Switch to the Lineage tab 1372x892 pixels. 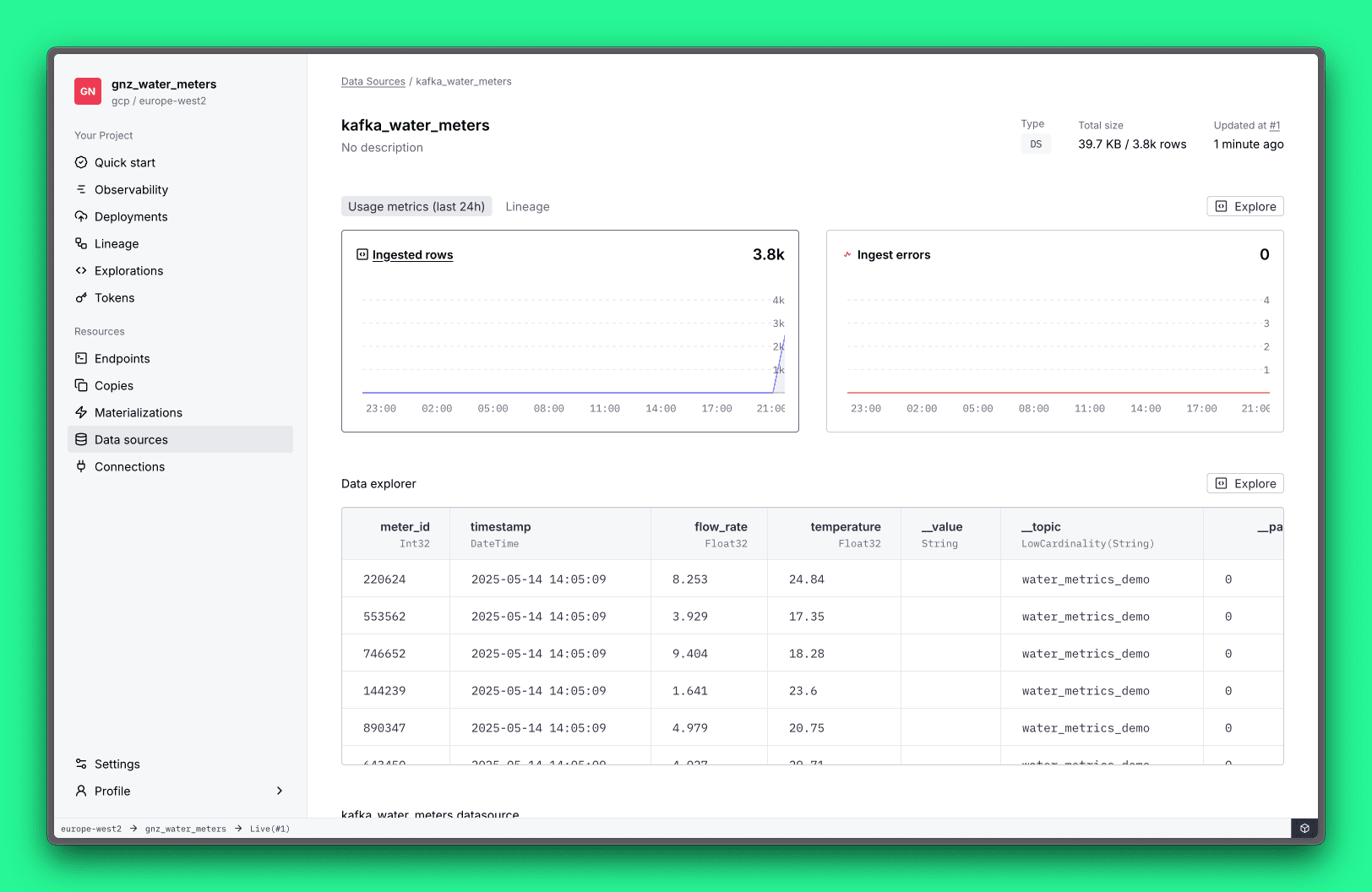(x=527, y=206)
